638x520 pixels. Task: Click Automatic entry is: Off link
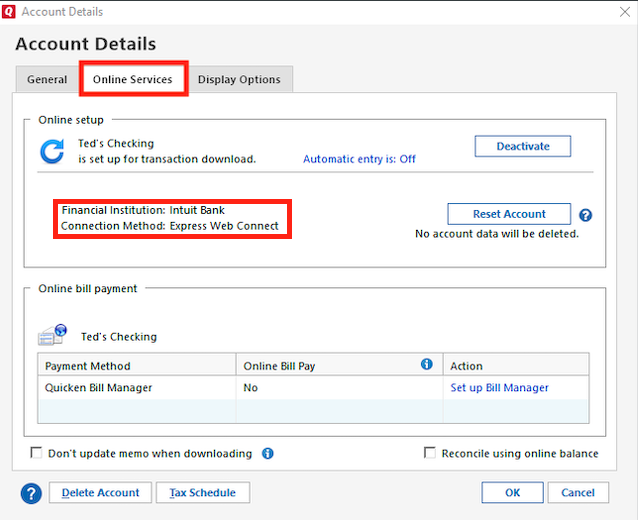point(359,159)
